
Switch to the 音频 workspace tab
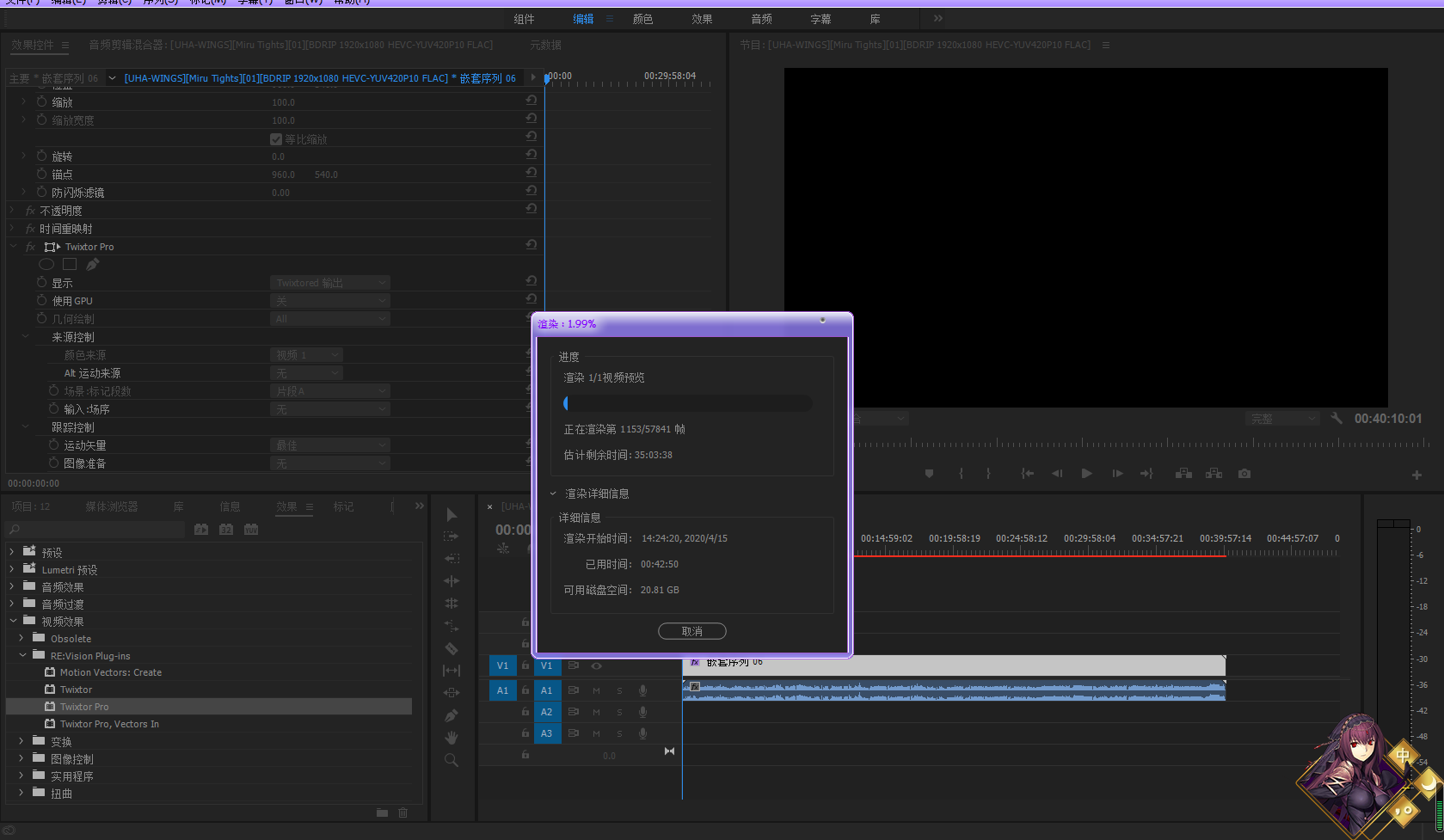(761, 19)
